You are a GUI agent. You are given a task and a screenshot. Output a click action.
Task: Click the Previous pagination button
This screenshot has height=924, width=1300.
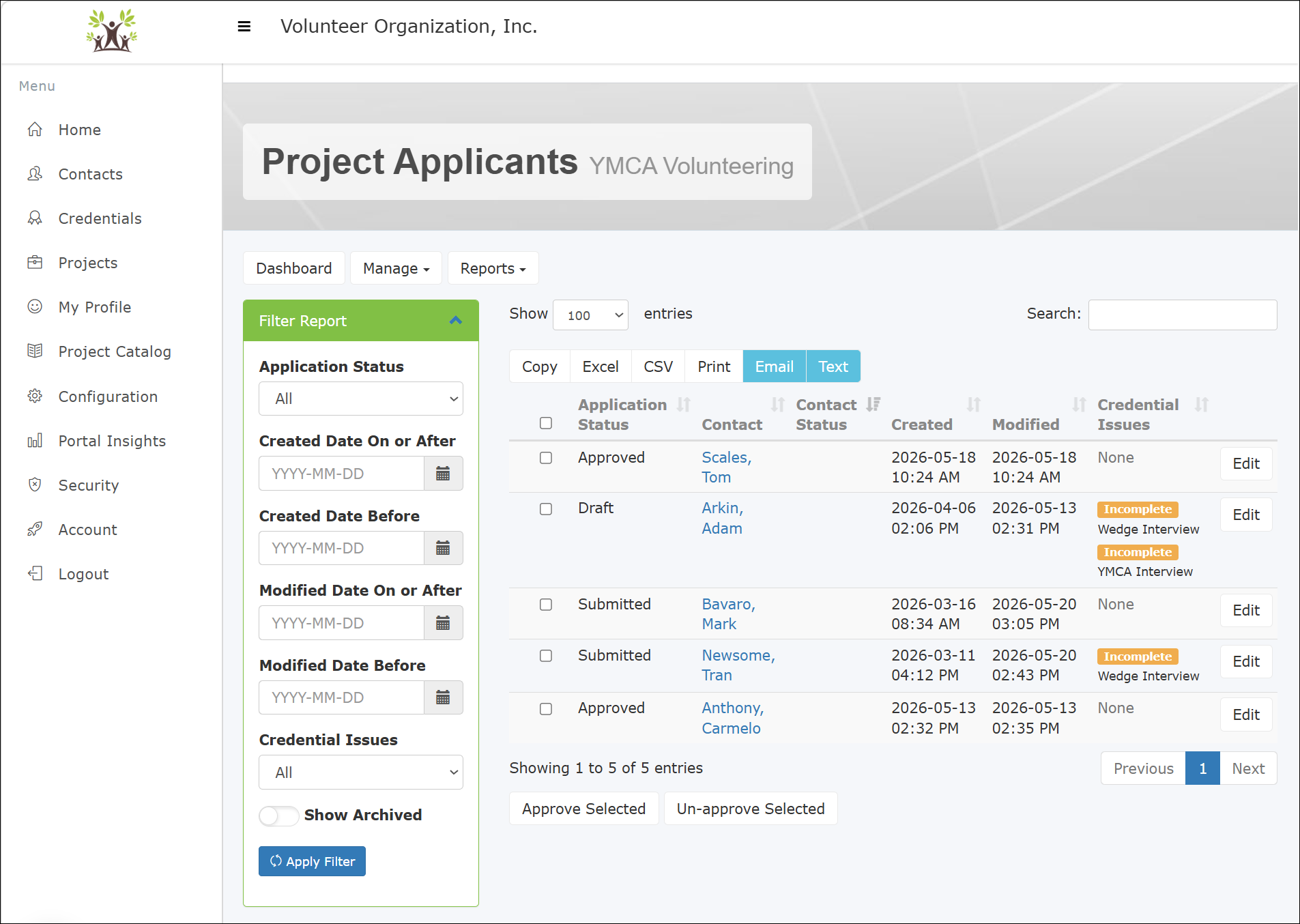point(1144,768)
